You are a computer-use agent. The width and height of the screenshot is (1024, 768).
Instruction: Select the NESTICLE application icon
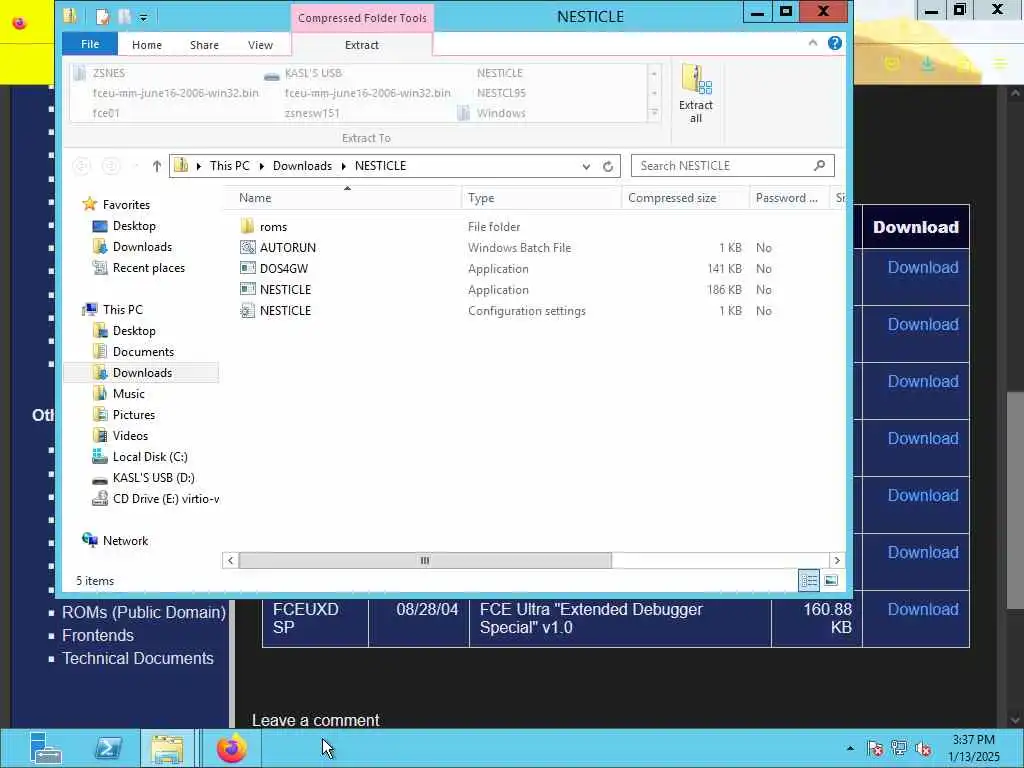point(248,289)
